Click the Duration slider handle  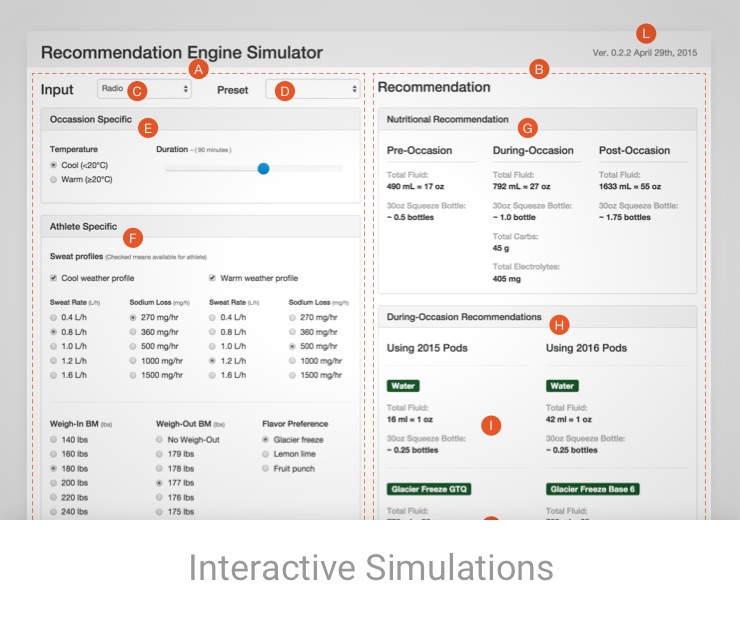pyautogui.click(x=263, y=169)
